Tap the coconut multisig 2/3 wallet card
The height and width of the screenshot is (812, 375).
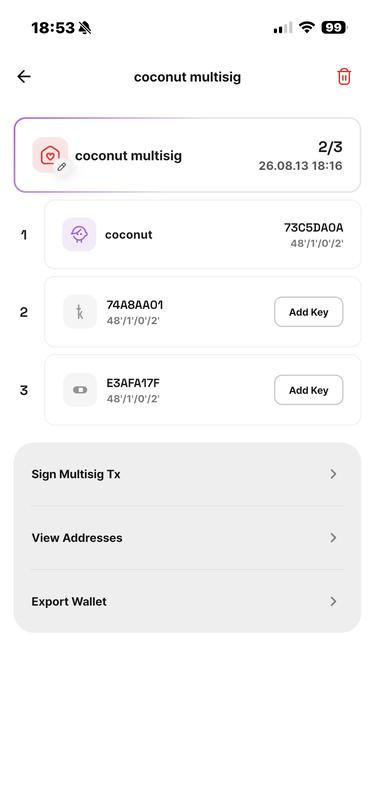point(188,155)
